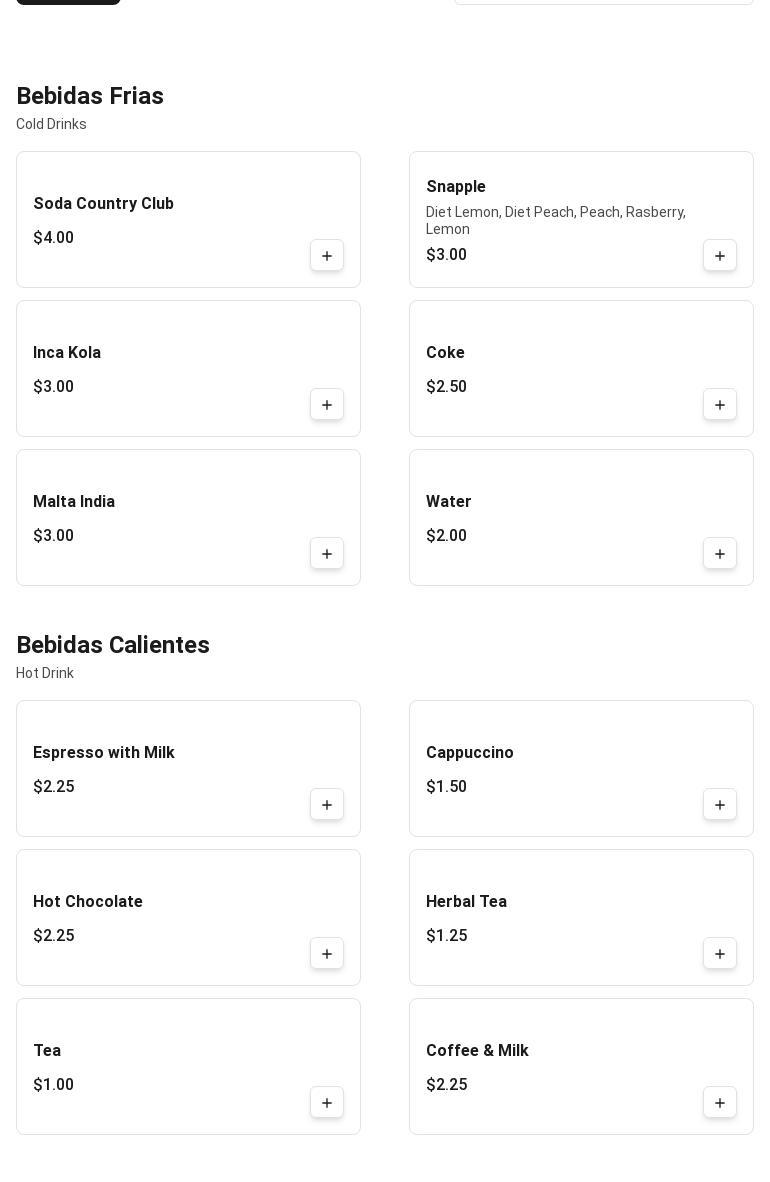Screen dimensions: 770x1182
Task: Add Snapple to the order
Action: (720, 256)
